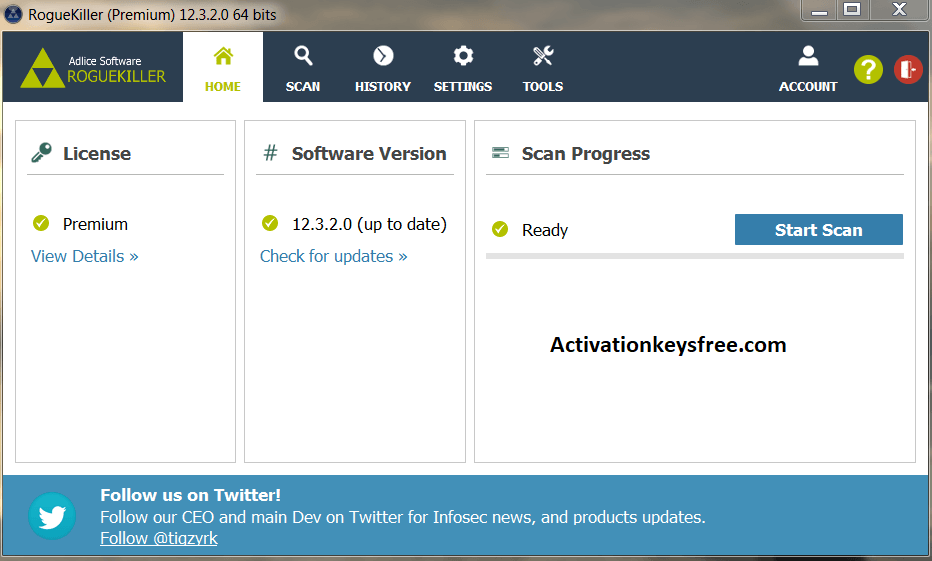Screen dimensions: 932x561
Task: Click the Account person icon
Action: click(x=808, y=56)
